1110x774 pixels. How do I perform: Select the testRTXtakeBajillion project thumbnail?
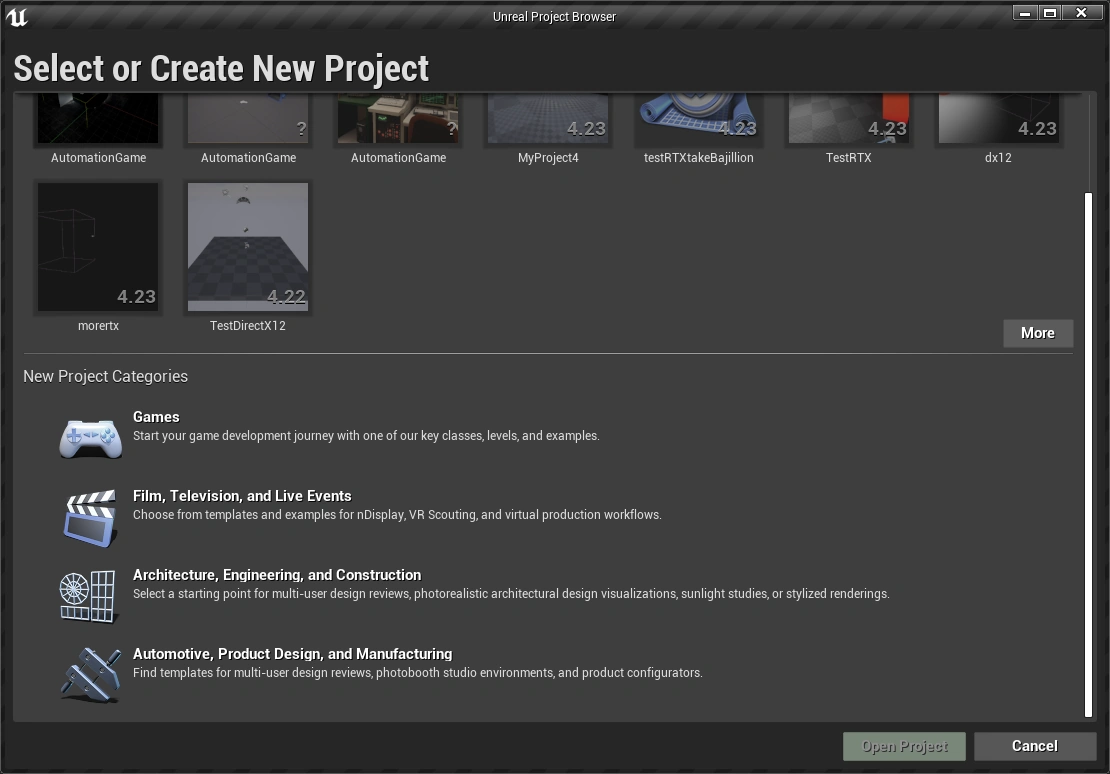(698, 119)
